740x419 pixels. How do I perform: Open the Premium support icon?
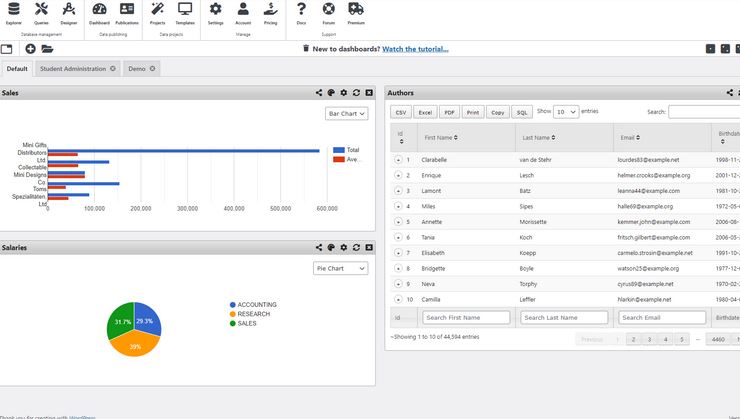pos(356,13)
